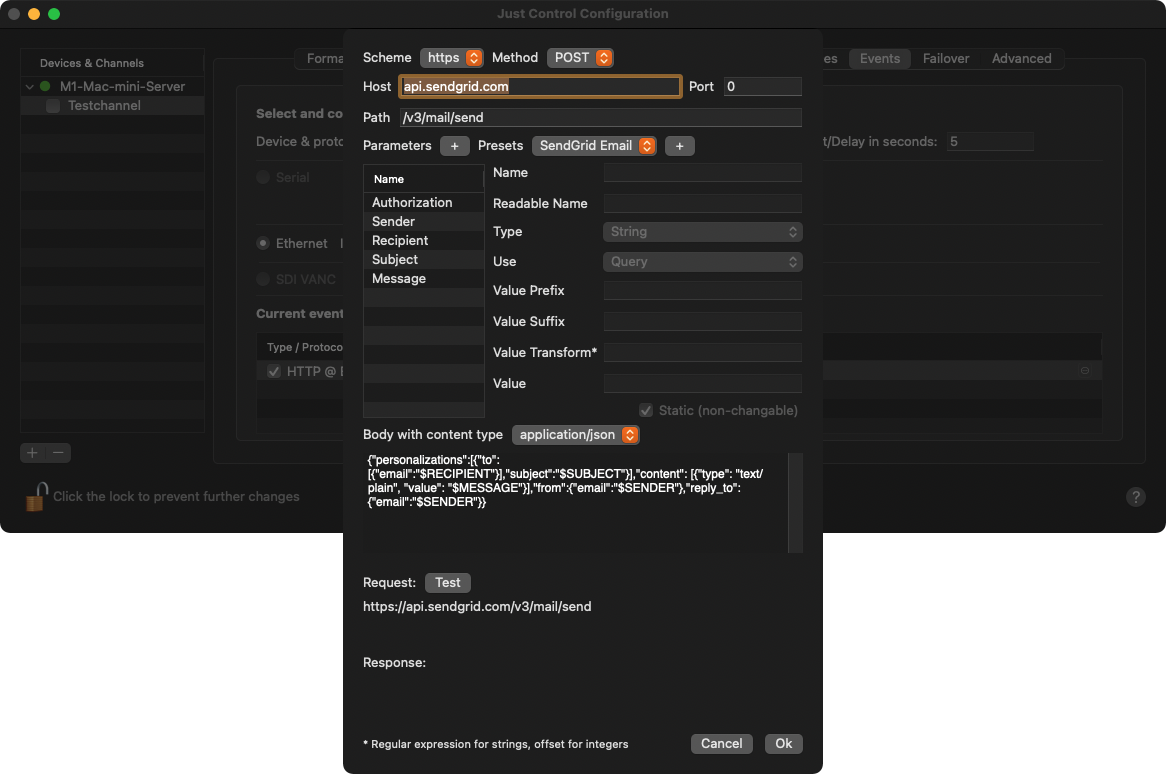
Task: Add a device with the plus button
Action: coord(32,453)
